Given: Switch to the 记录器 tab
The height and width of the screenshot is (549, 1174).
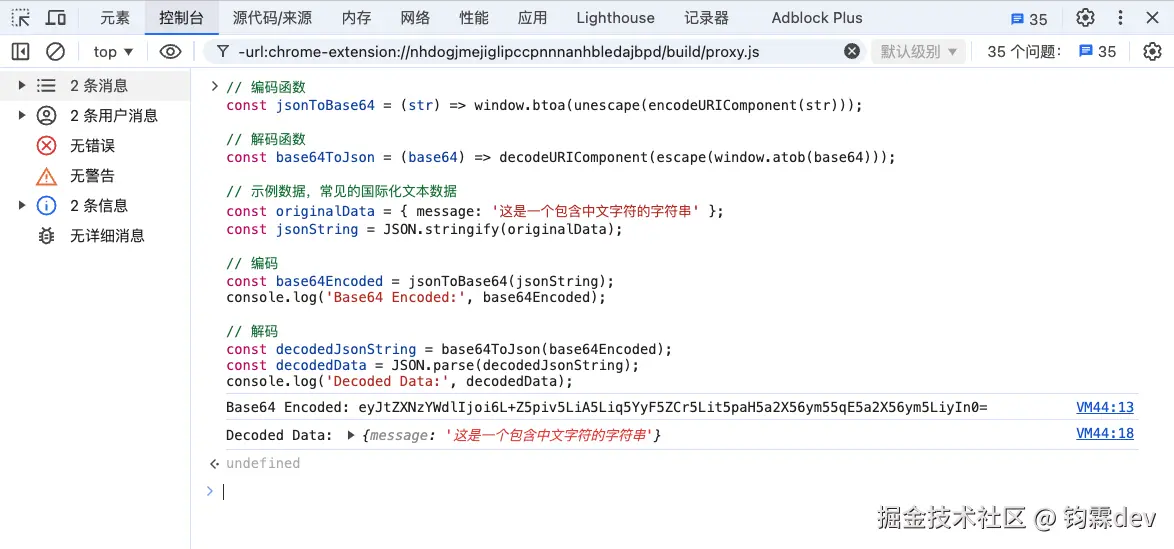Looking at the screenshot, I should pyautogui.click(x=707, y=18).
